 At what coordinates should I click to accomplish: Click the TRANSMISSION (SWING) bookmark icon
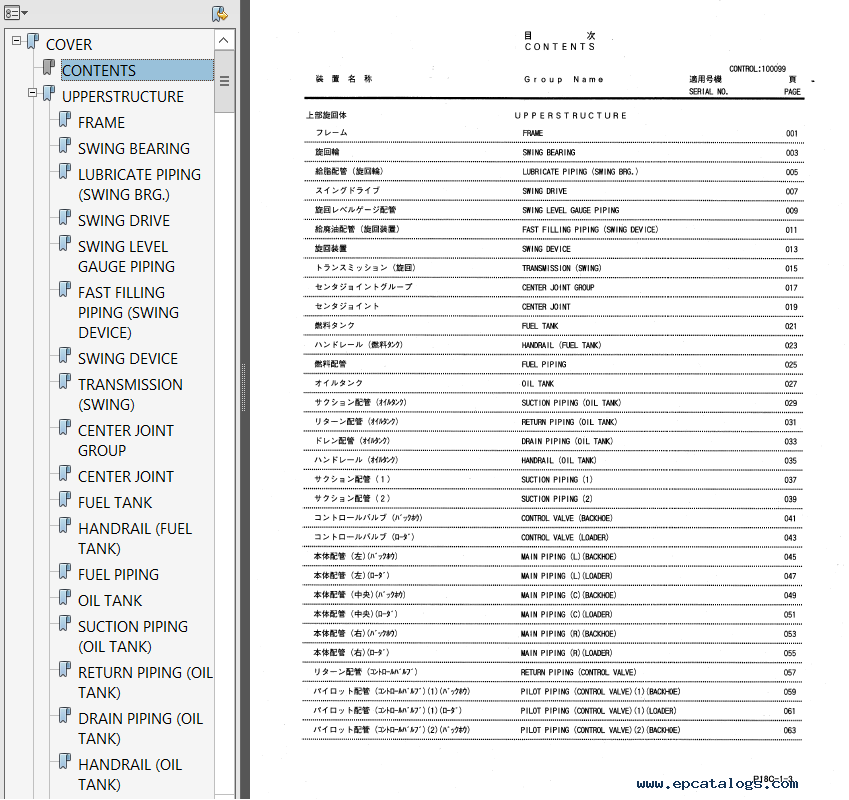65,381
